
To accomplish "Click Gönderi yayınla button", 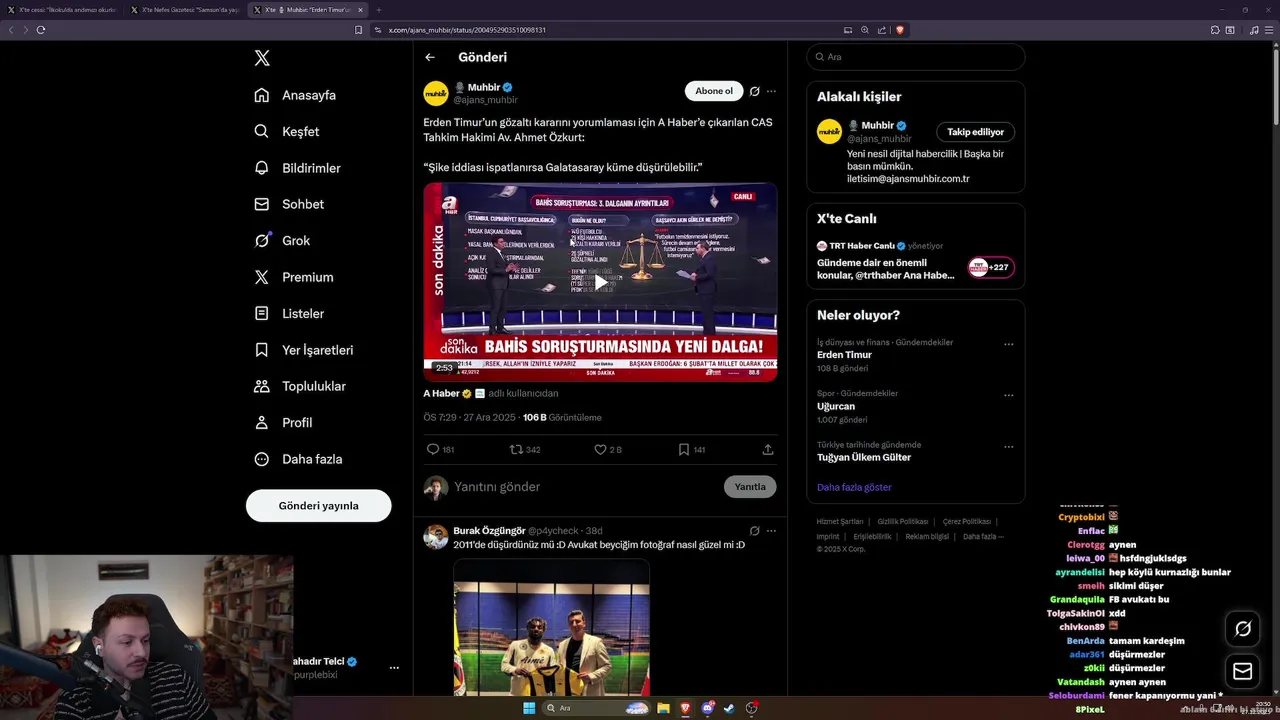I will 318,505.
